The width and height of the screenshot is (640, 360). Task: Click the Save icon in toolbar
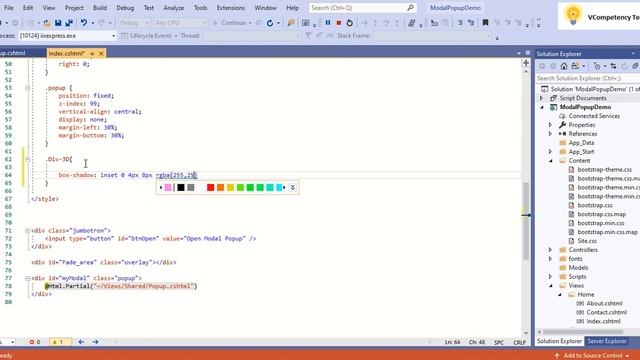click(58, 23)
